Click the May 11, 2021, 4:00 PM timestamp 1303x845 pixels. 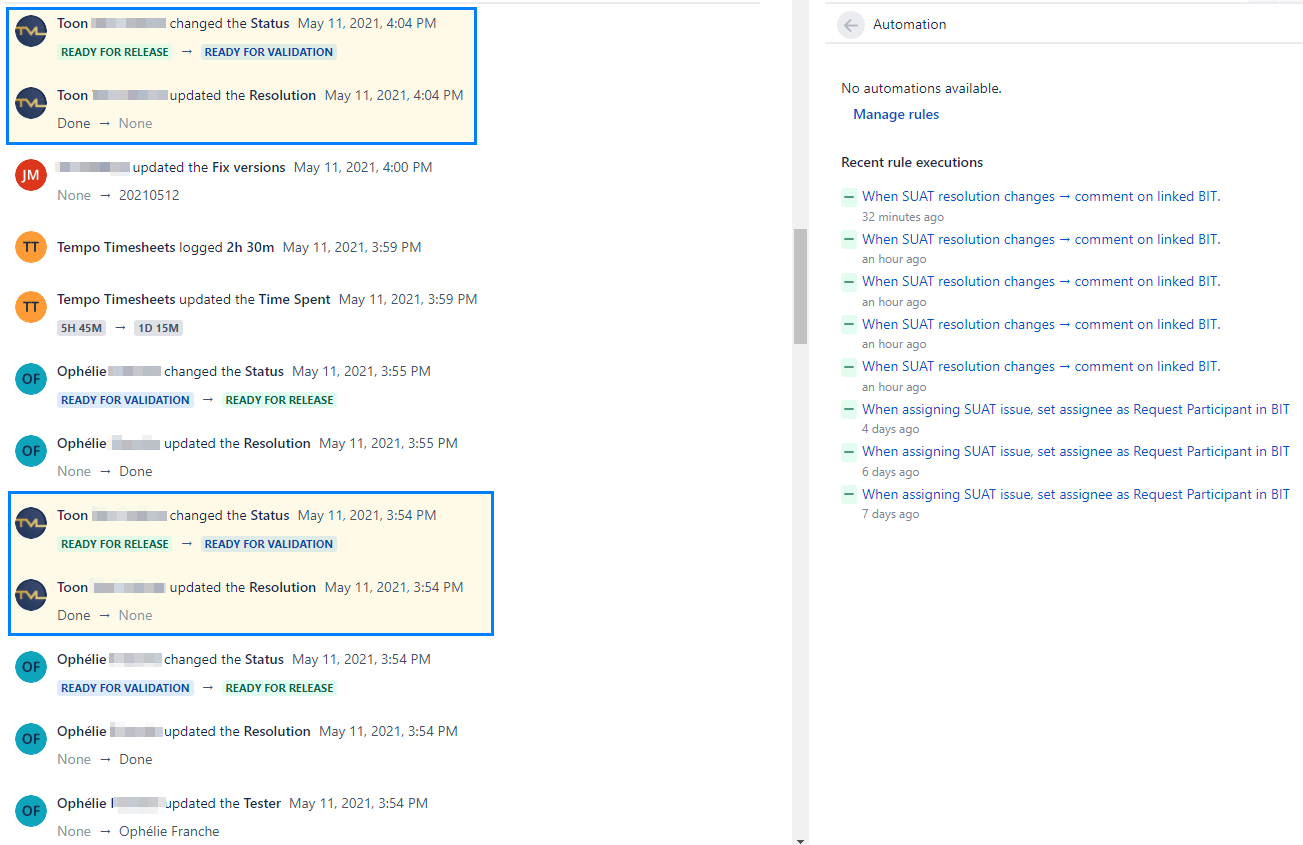tap(363, 167)
